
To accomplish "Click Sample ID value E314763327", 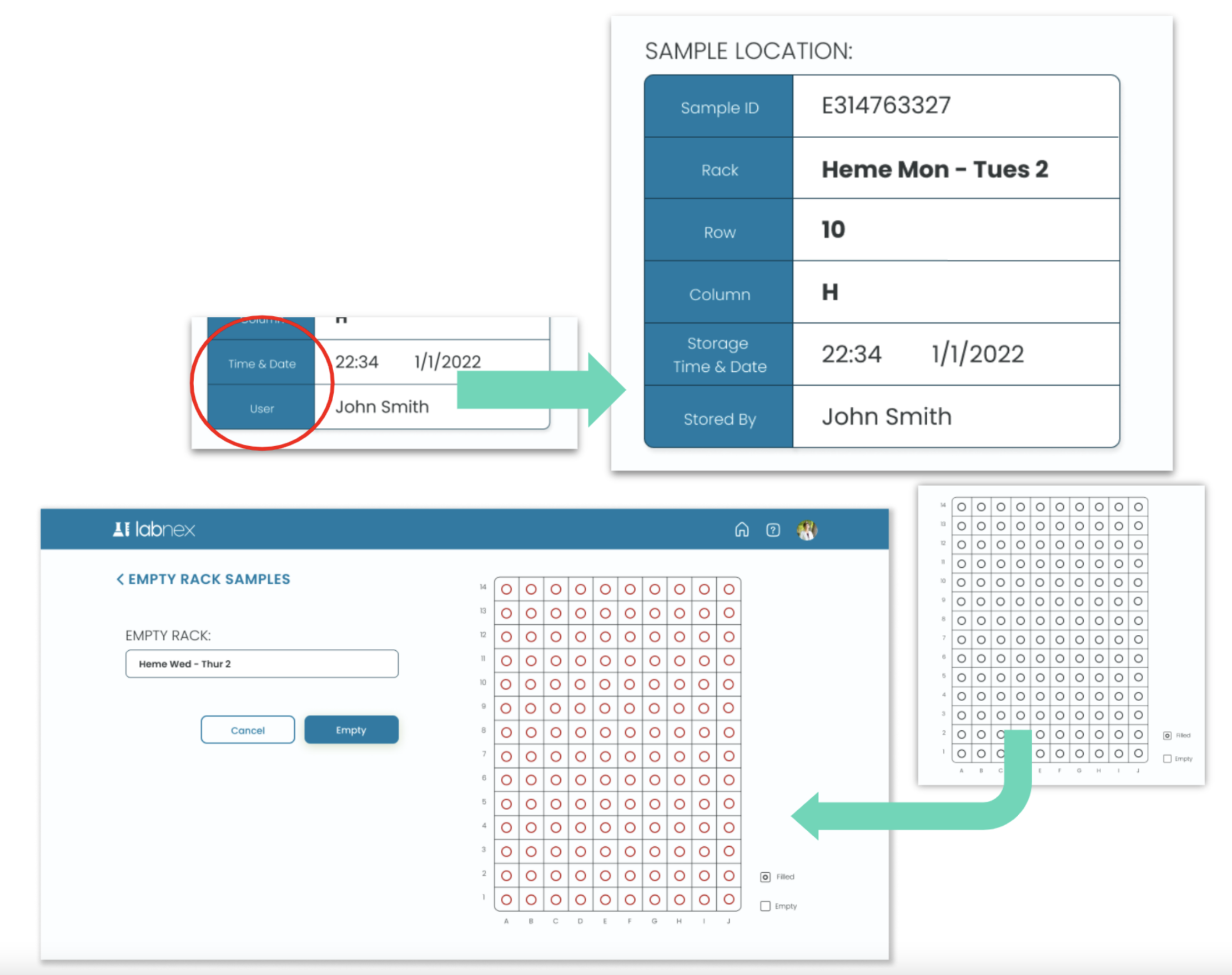I will pyautogui.click(x=886, y=105).
